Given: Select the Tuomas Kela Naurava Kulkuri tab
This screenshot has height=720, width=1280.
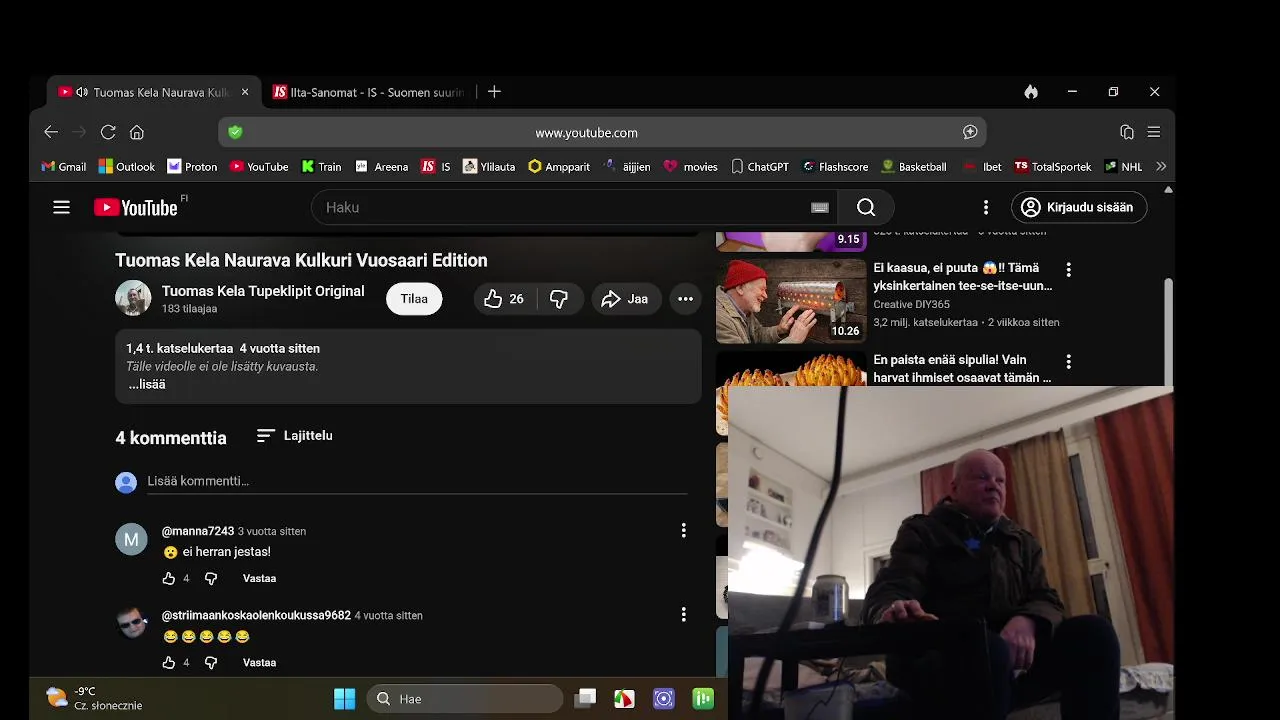Looking at the screenshot, I should point(154,92).
